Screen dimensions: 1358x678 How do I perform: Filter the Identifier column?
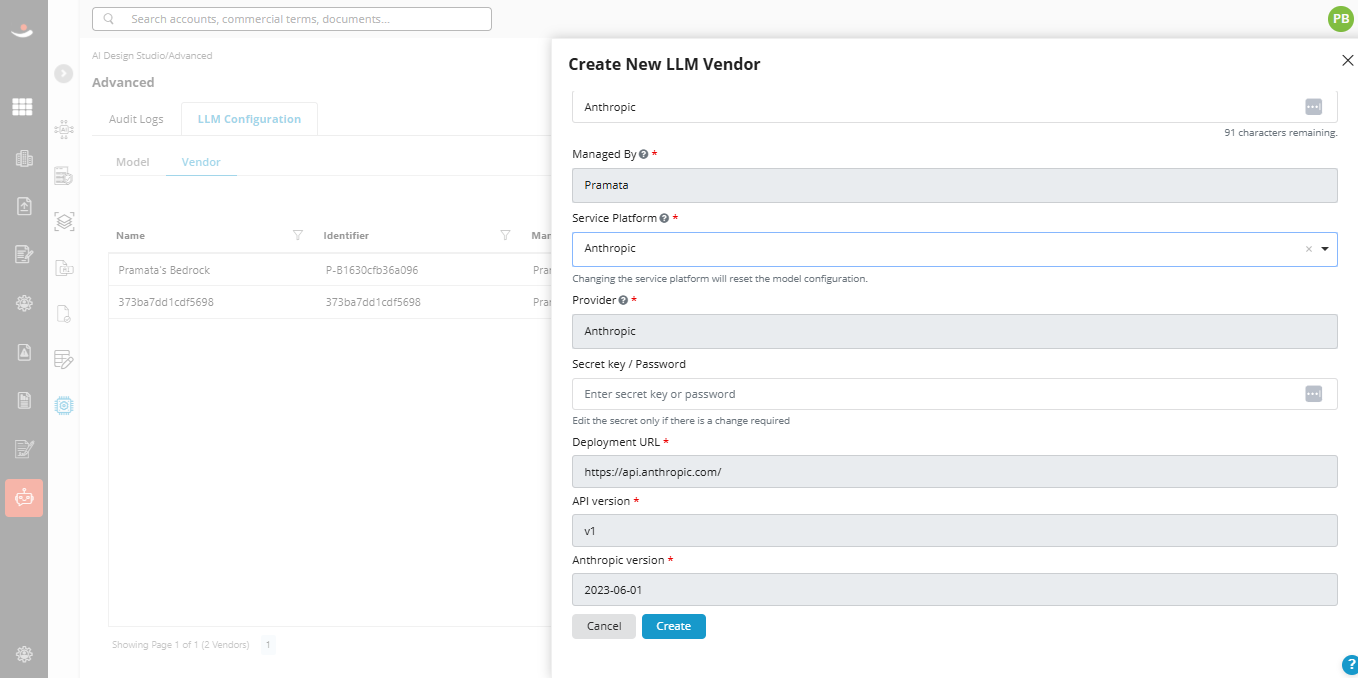tap(505, 235)
